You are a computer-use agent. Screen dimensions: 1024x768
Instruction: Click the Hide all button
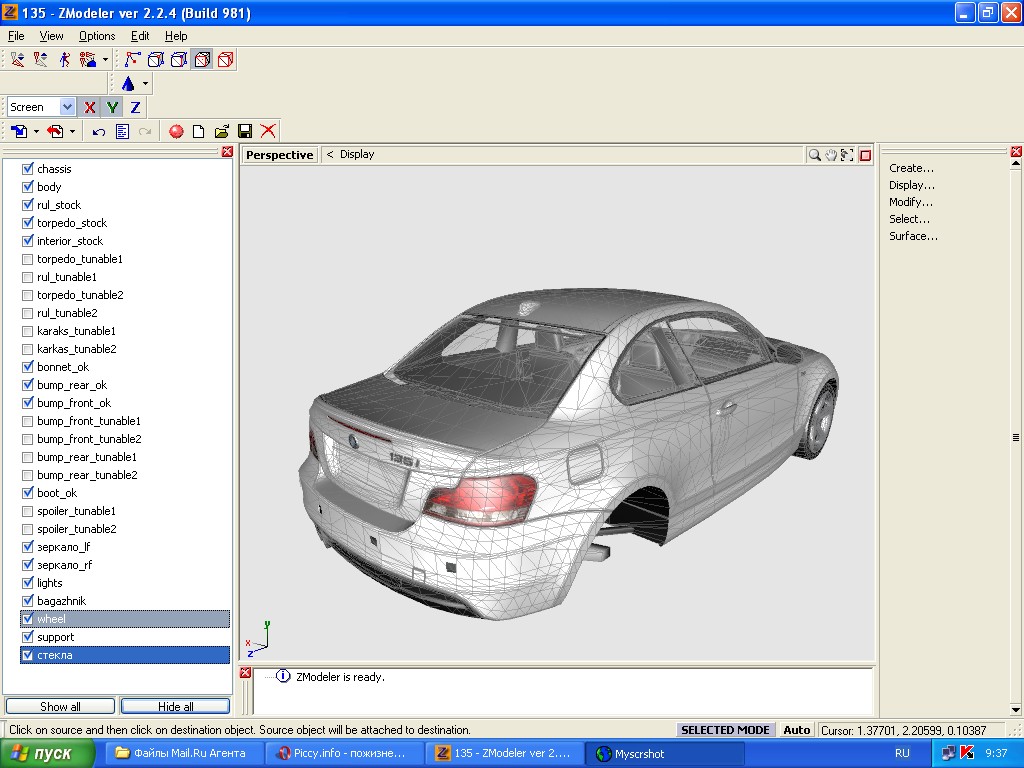(x=176, y=706)
